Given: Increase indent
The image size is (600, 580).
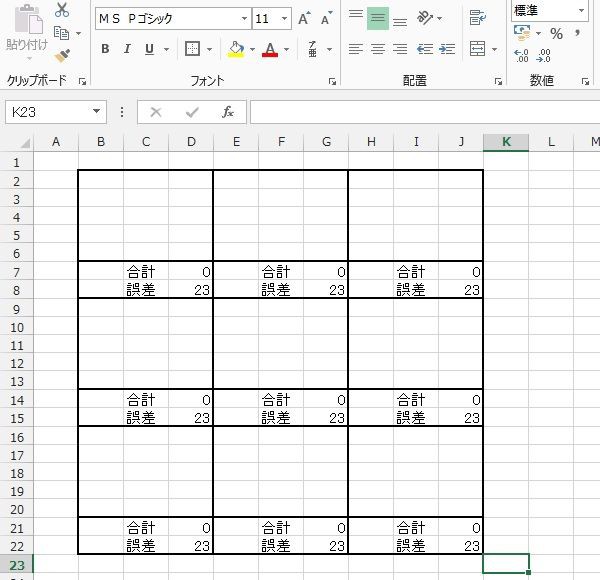Looking at the screenshot, I should coord(447,49).
